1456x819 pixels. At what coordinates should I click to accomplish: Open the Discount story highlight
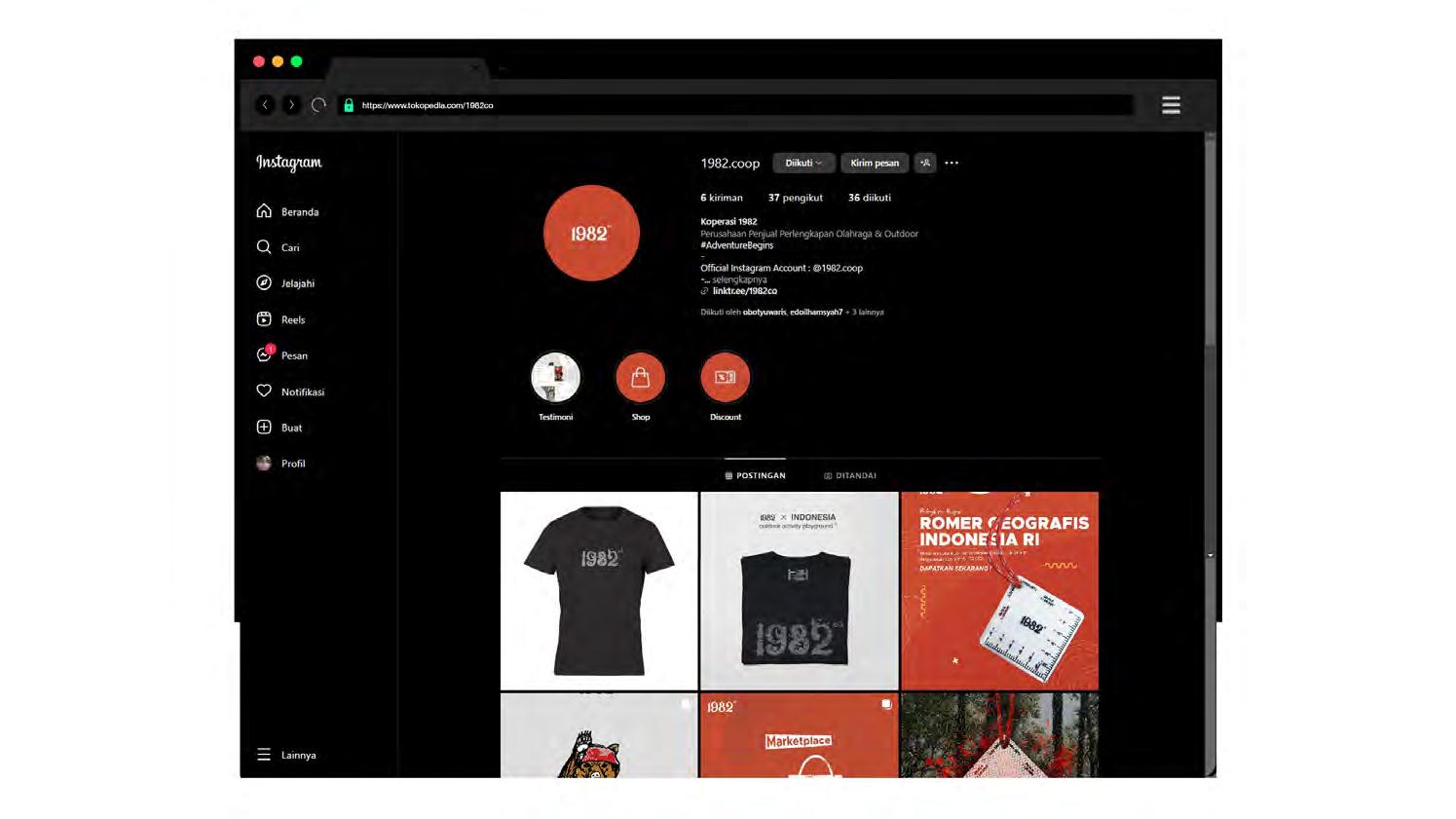tap(726, 377)
